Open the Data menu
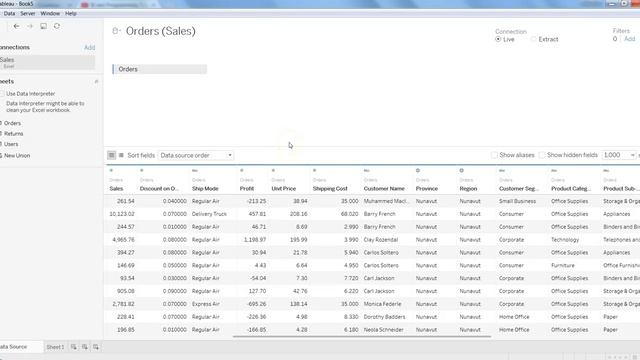Image resolution: width=640 pixels, height=360 pixels. coord(9,13)
